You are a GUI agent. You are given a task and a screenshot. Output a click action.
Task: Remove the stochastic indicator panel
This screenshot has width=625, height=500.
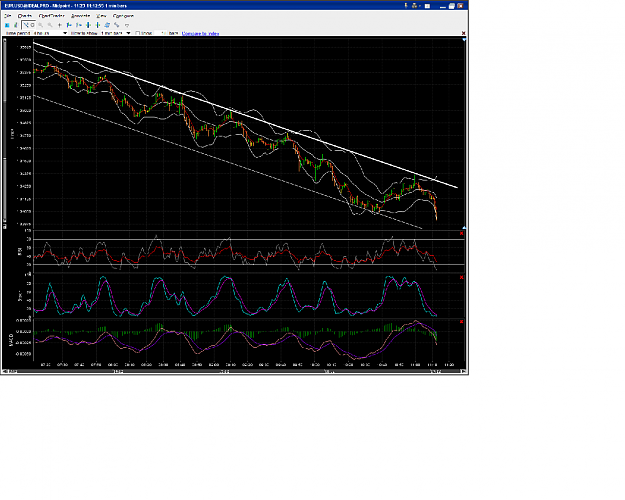pos(462,278)
